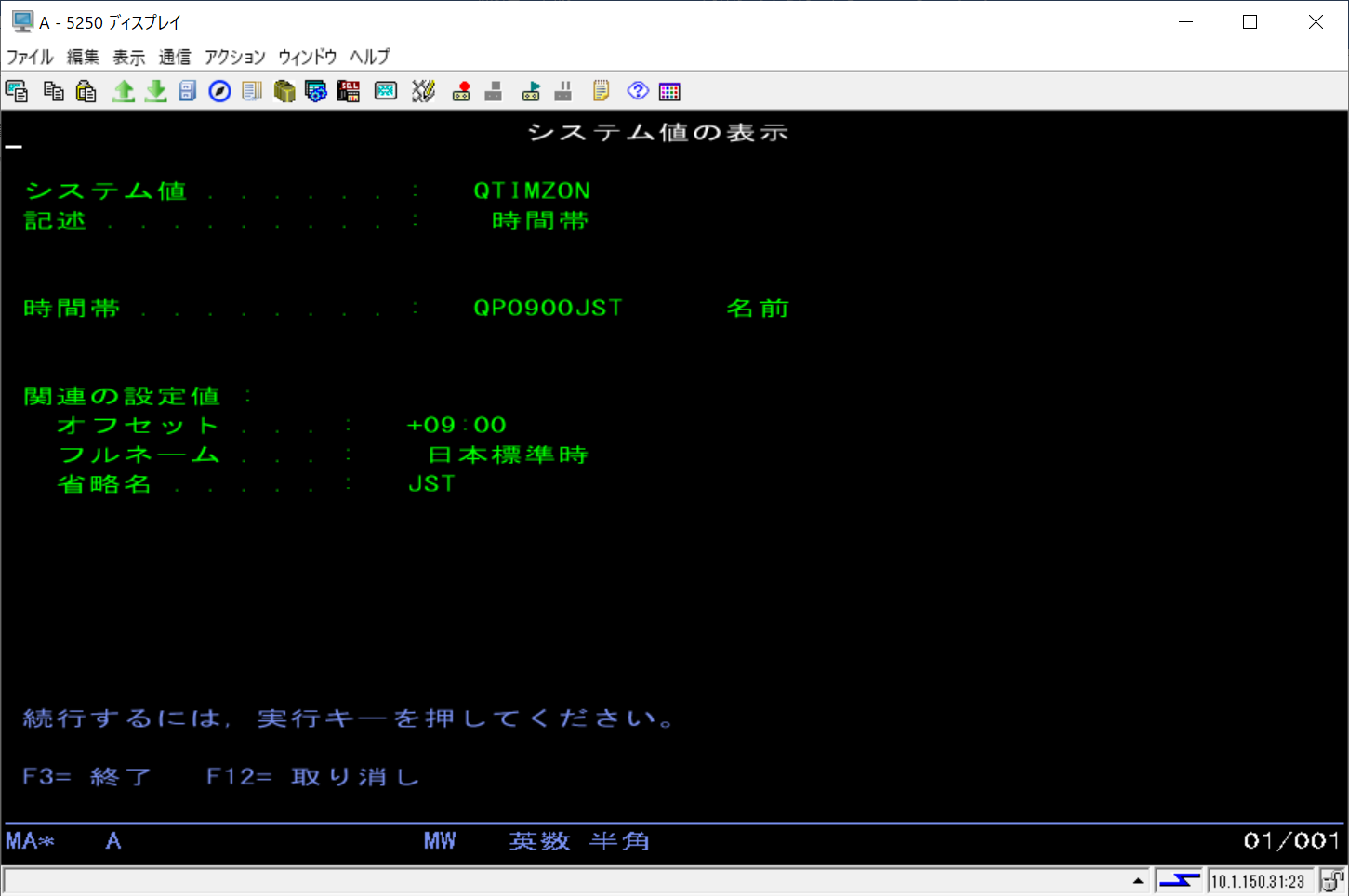1349x896 pixels.
Task: Open the ウィンドウ menu
Action: [x=308, y=57]
